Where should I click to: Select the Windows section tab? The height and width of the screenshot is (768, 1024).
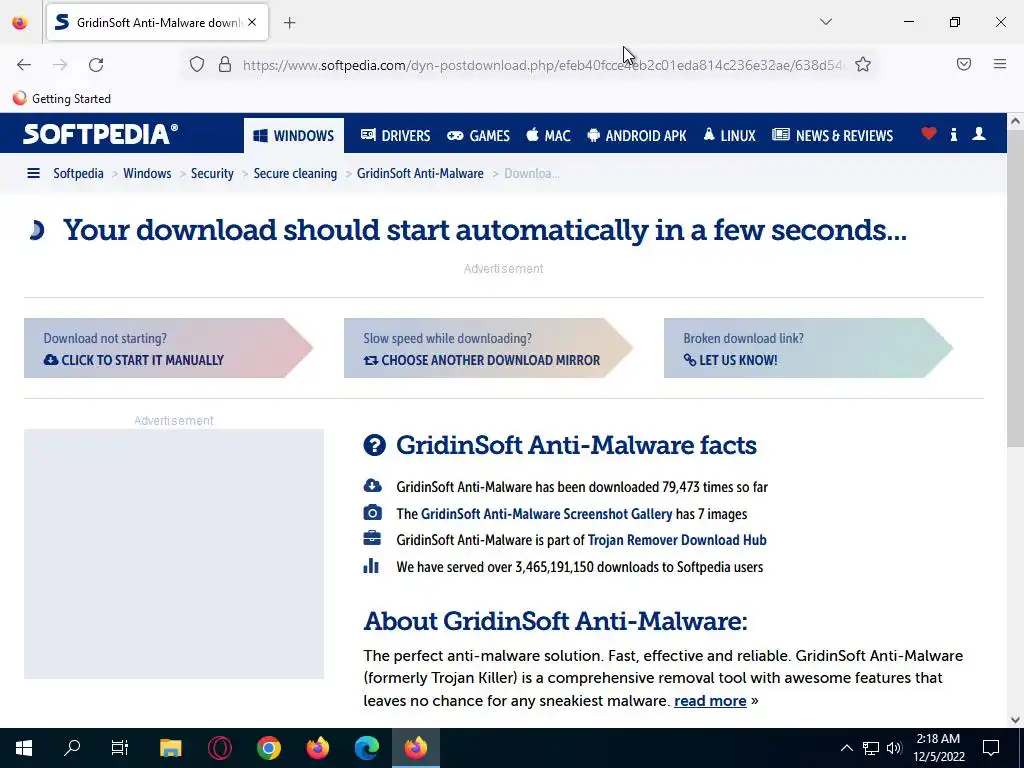click(294, 136)
